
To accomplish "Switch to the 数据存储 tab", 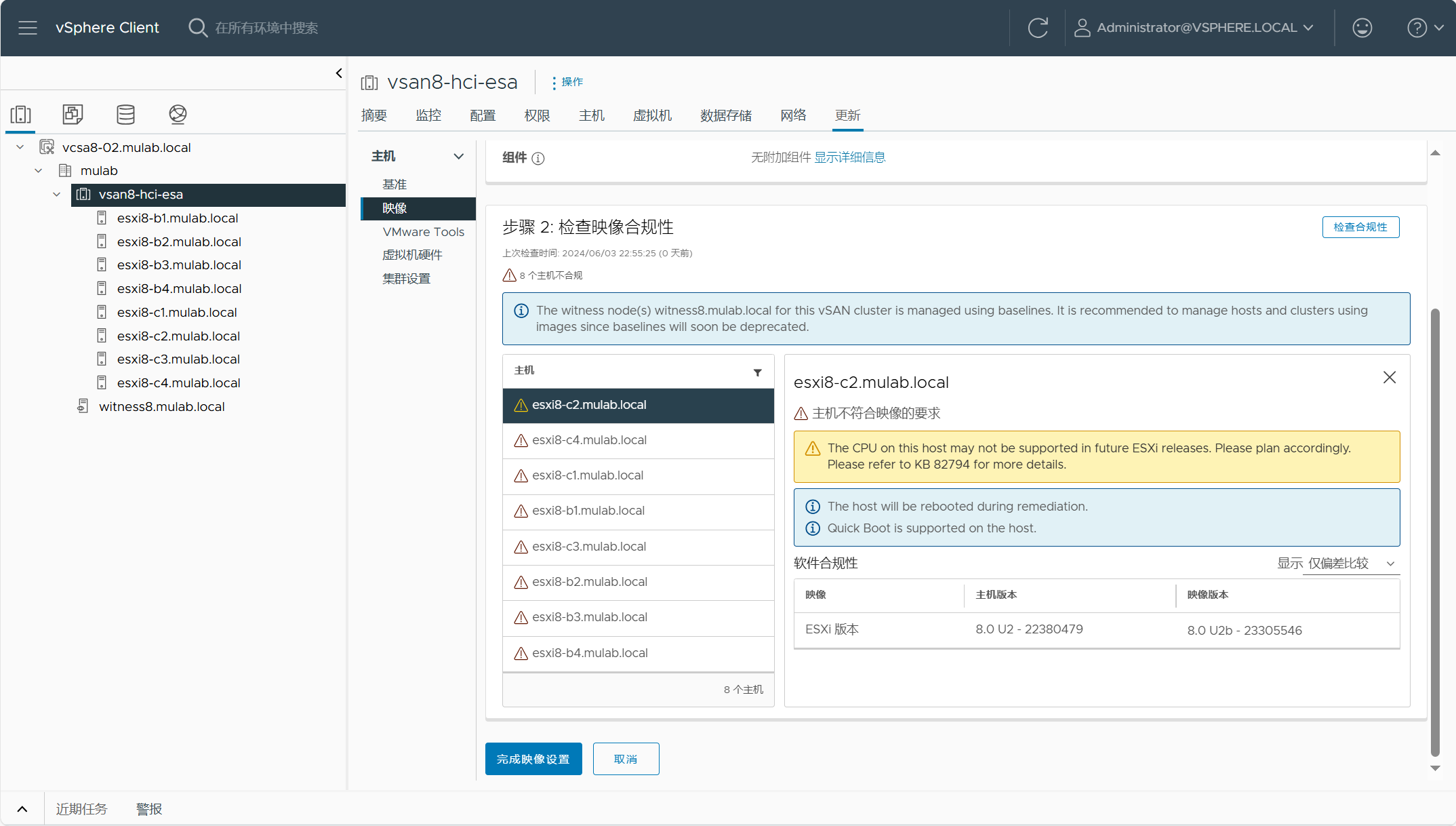I will tap(726, 116).
